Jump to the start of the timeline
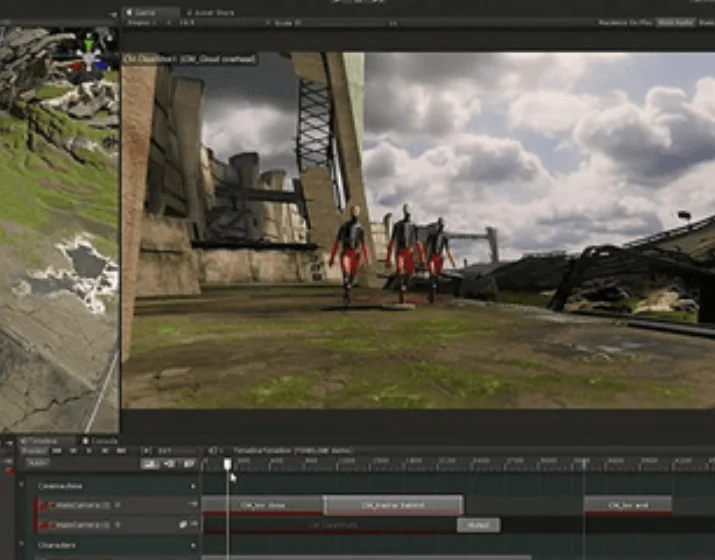Screen dimensions: 715x560 (x=57, y=451)
